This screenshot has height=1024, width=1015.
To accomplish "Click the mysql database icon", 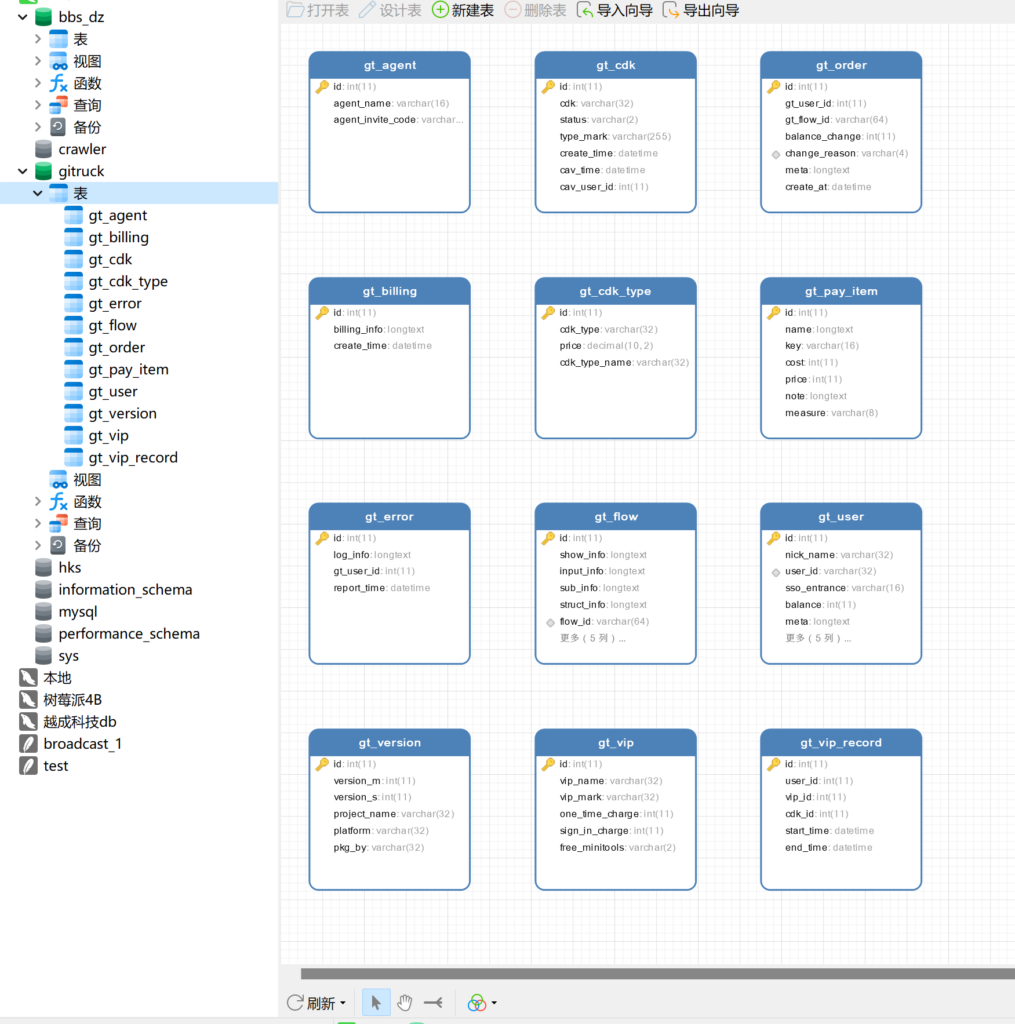I will [43, 612].
